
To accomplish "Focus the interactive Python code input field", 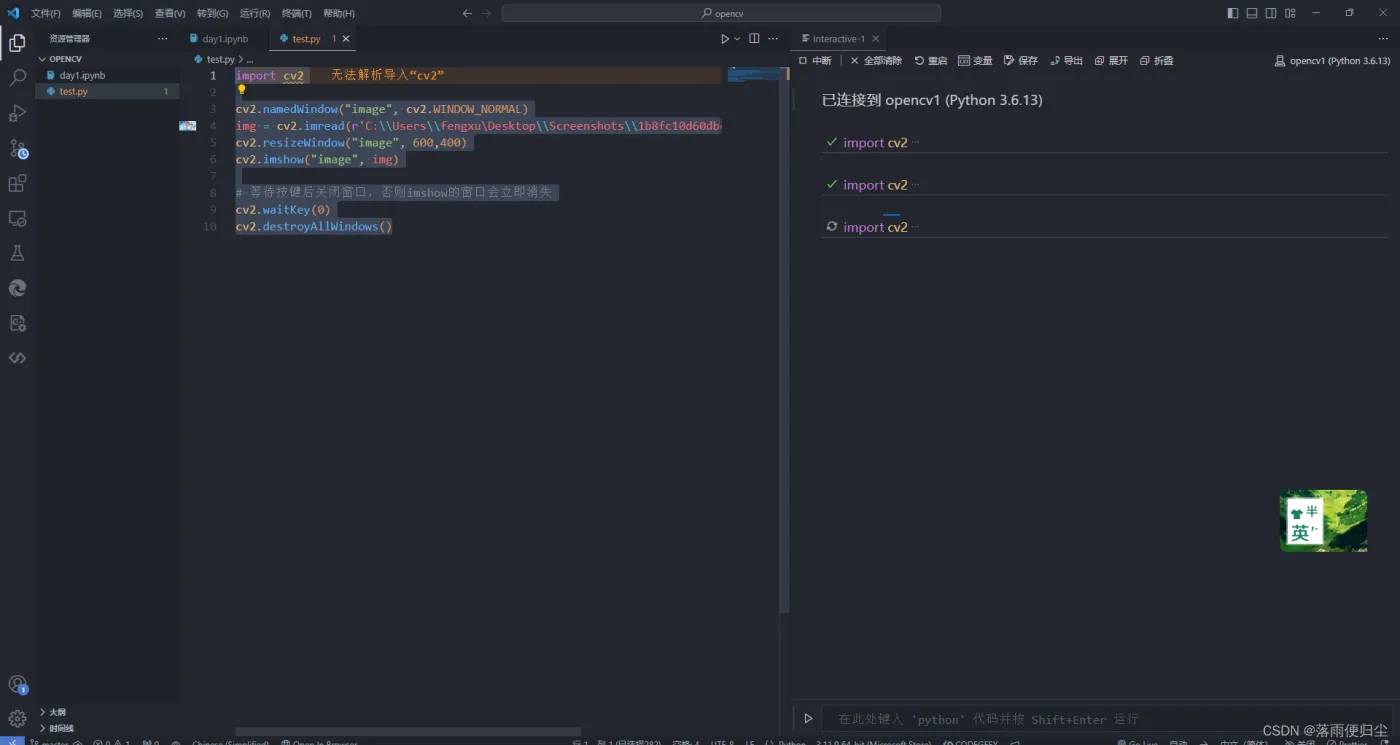I will [1105, 718].
